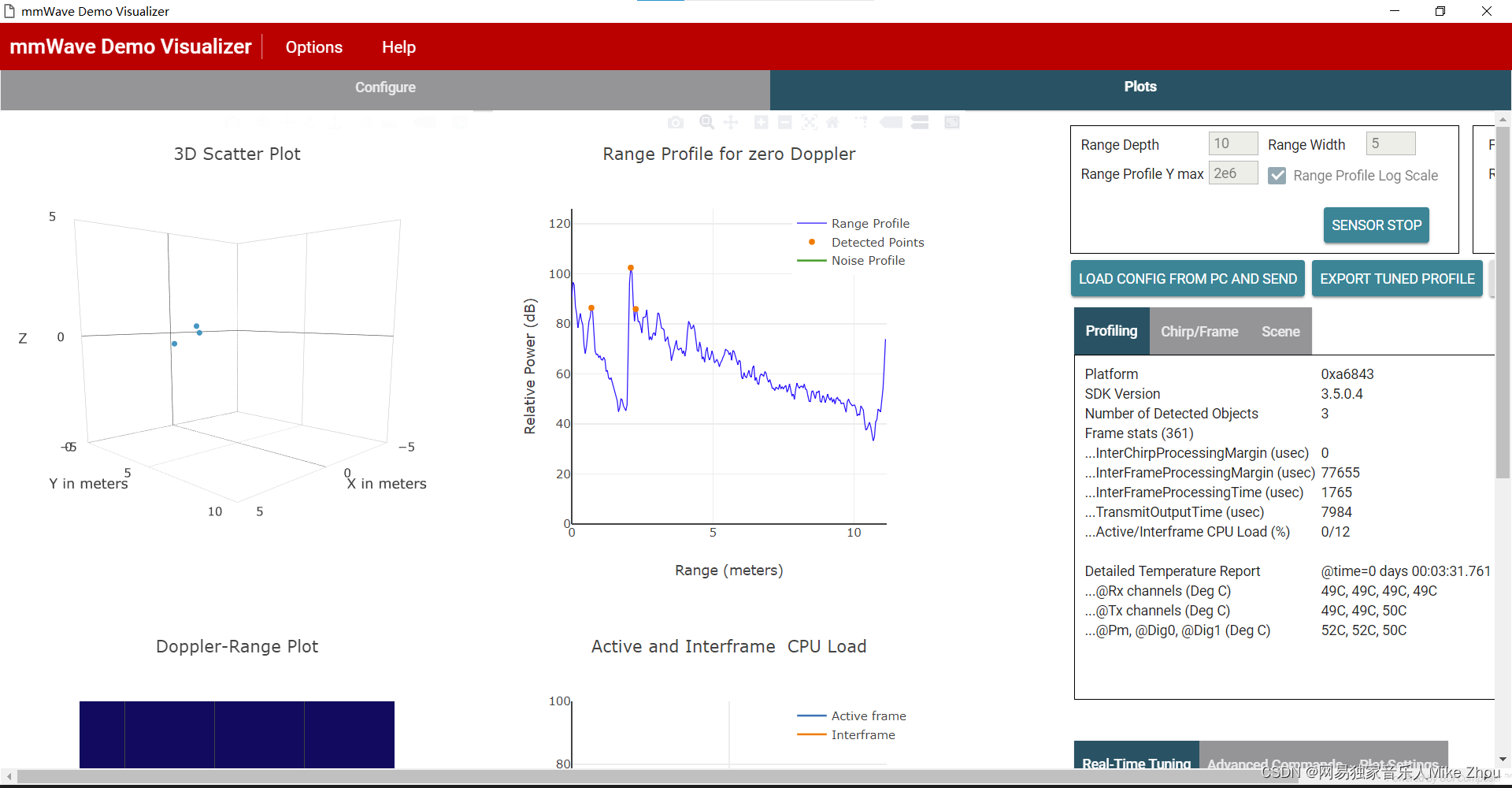
Task: Click the SENSOR STOP button
Action: click(1376, 225)
